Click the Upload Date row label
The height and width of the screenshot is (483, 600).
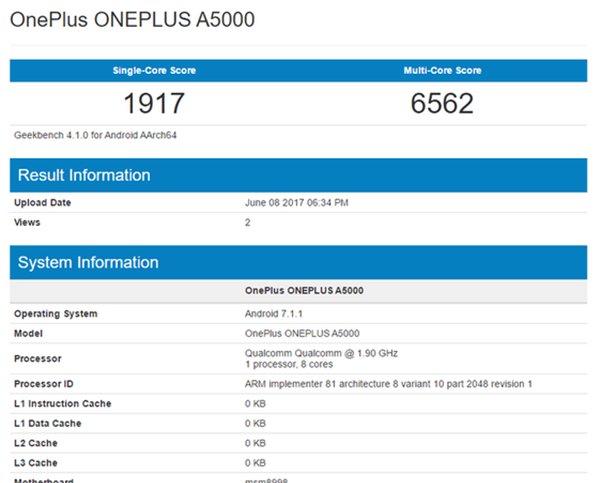tap(43, 203)
